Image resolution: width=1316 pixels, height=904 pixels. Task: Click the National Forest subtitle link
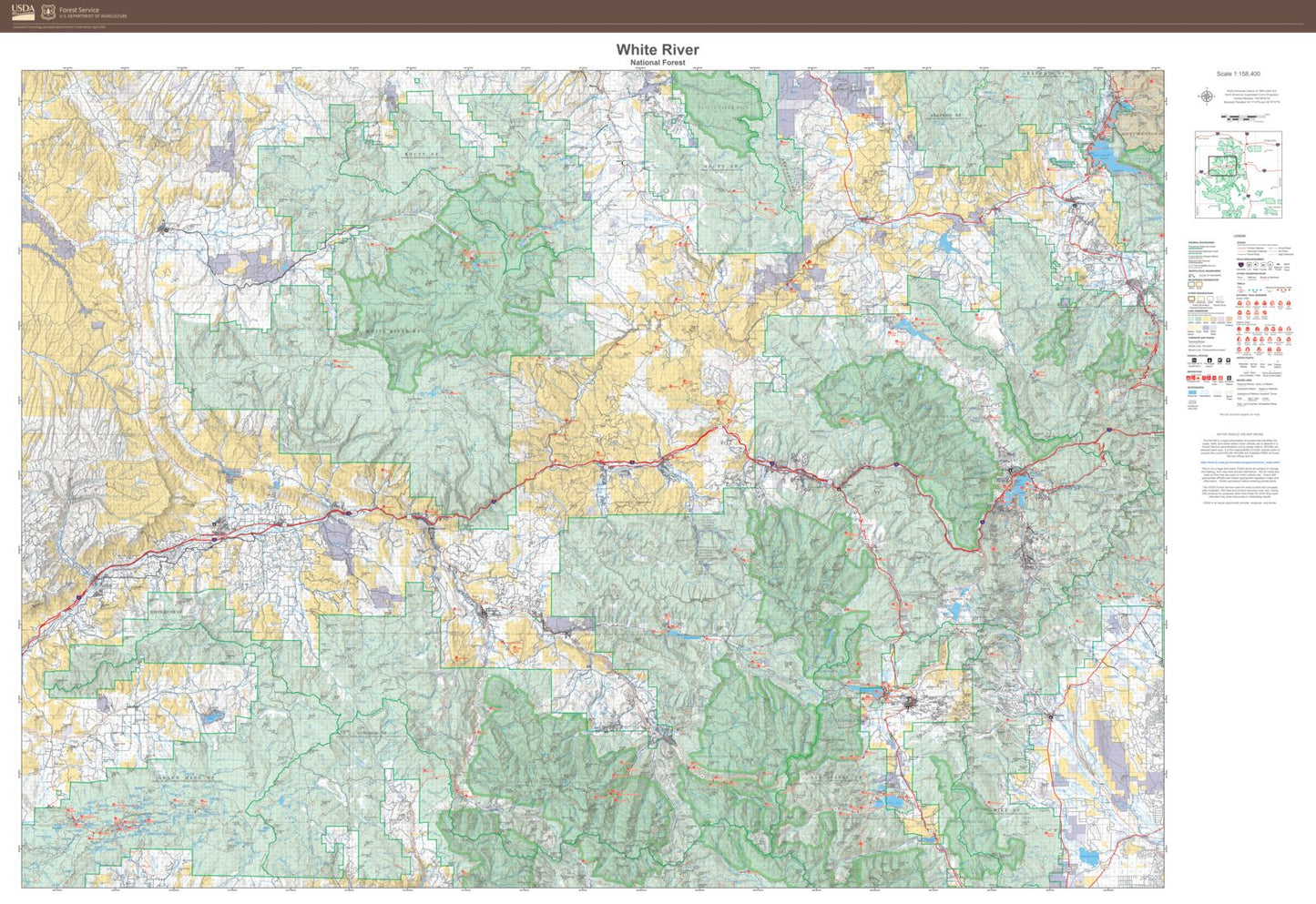click(656, 62)
